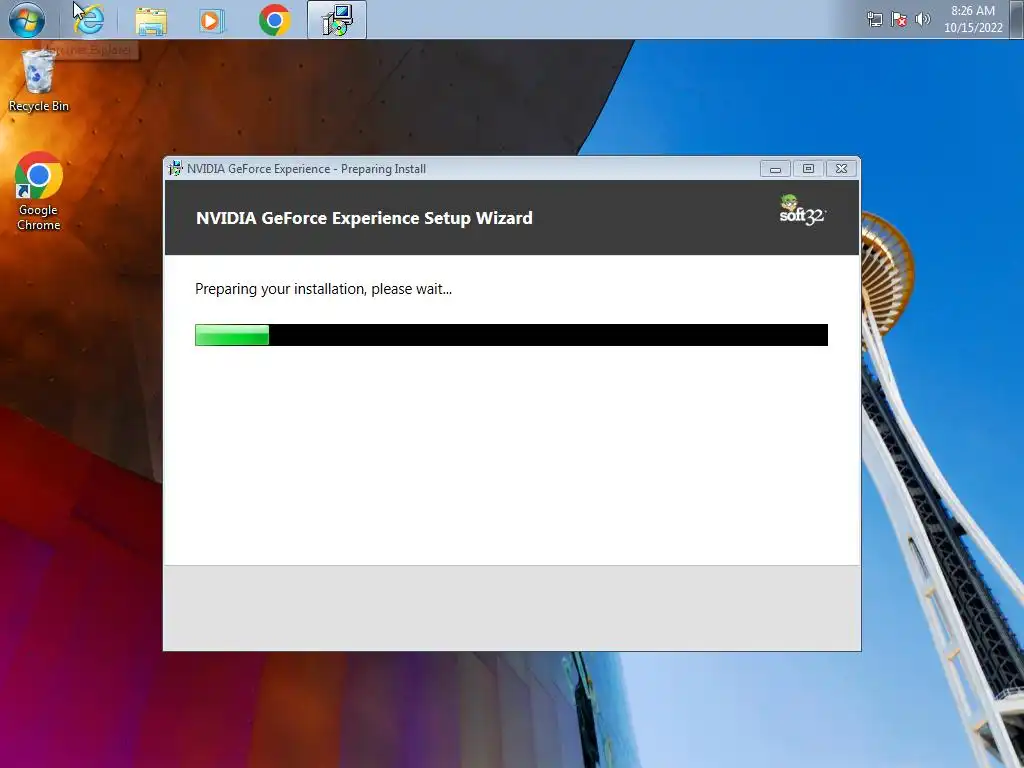The width and height of the screenshot is (1024, 768).
Task: Minimize the NVIDIA GeForce Experience setup window
Action: pos(775,169)
